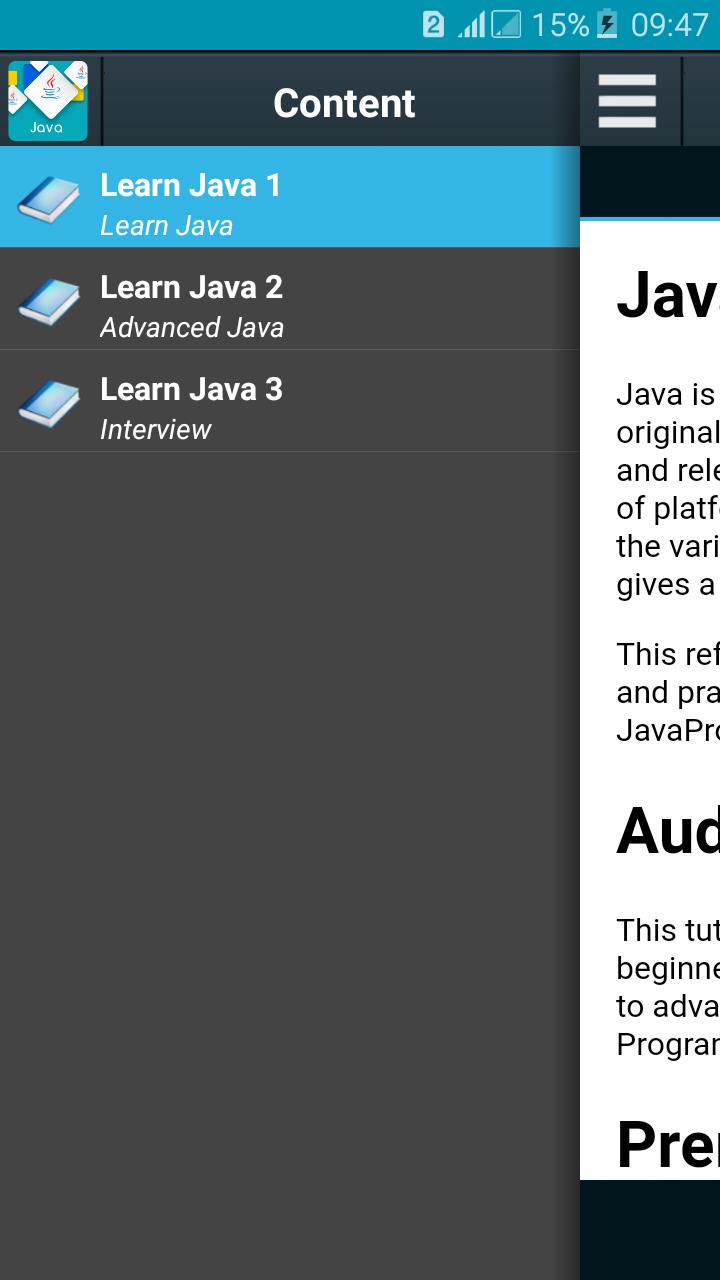Tap the 15% battery percentage text
Image resolution: width=720 pixels, height=1280 pixels.
coord(559,24)
